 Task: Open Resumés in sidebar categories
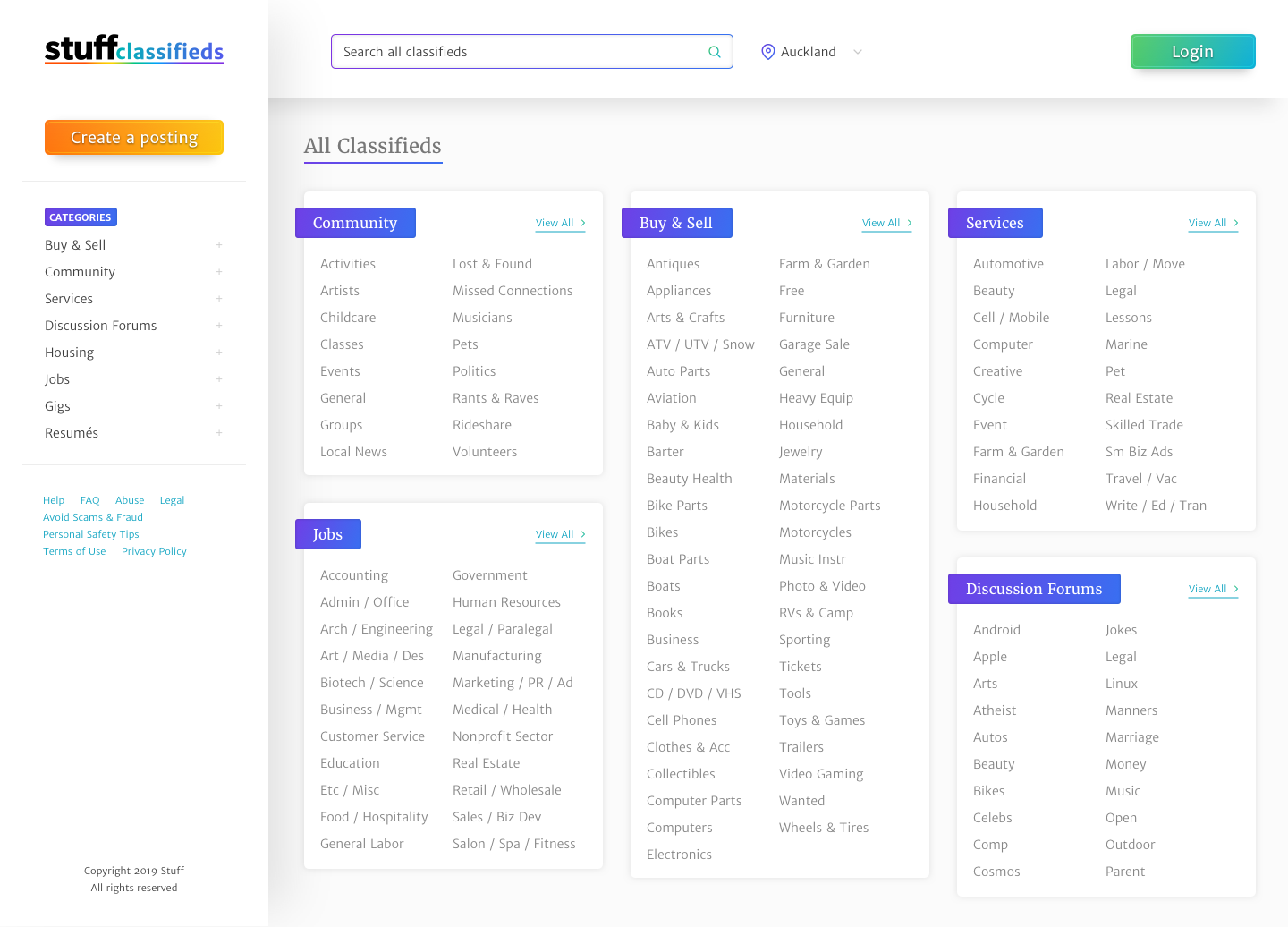coord(72,433)
